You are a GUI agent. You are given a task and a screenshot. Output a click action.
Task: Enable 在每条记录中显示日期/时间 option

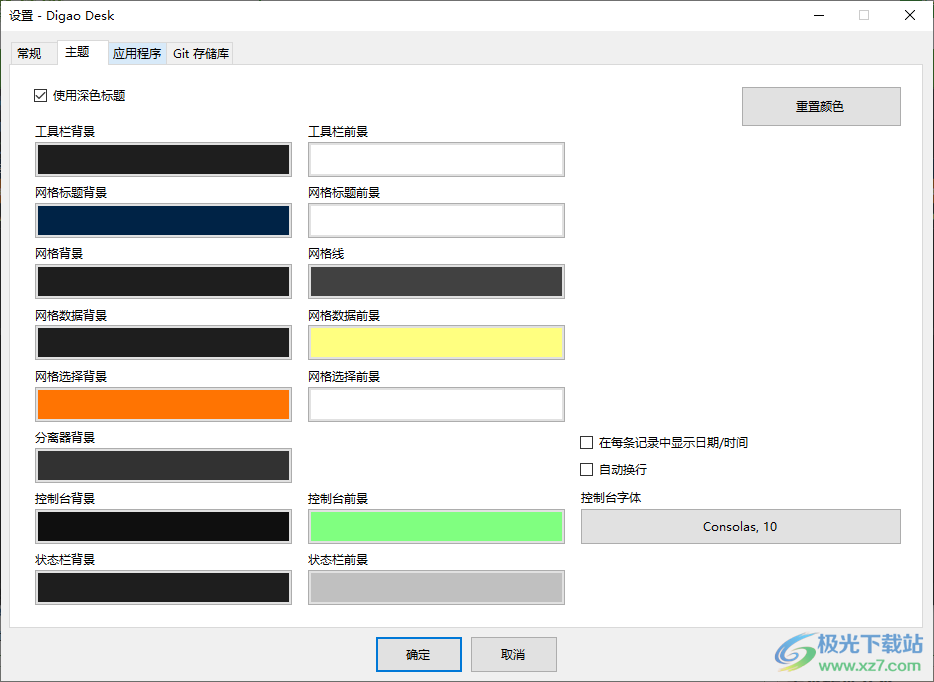(585, 442)
